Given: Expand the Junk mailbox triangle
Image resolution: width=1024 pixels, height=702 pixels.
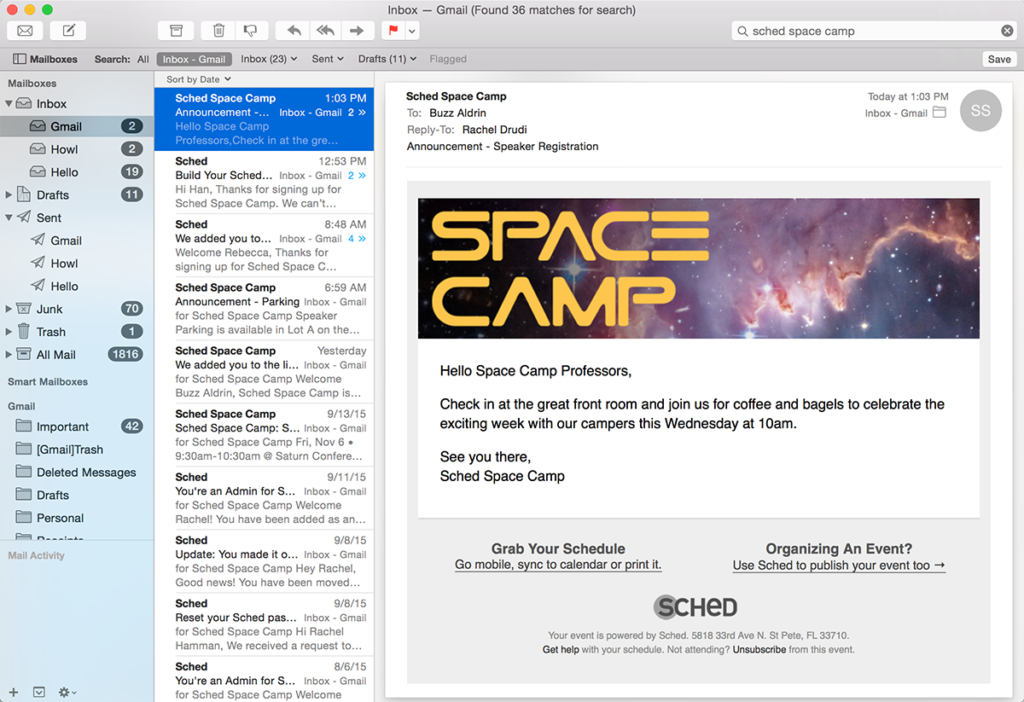Looking at the screenshot, I should pyautogui.click(x=8, y=309).
